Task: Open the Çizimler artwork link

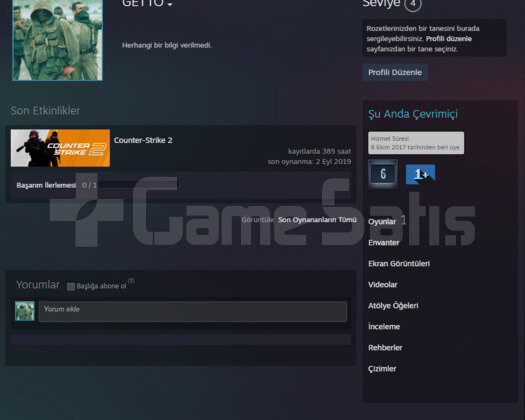Action: click(x=382, y=369)
